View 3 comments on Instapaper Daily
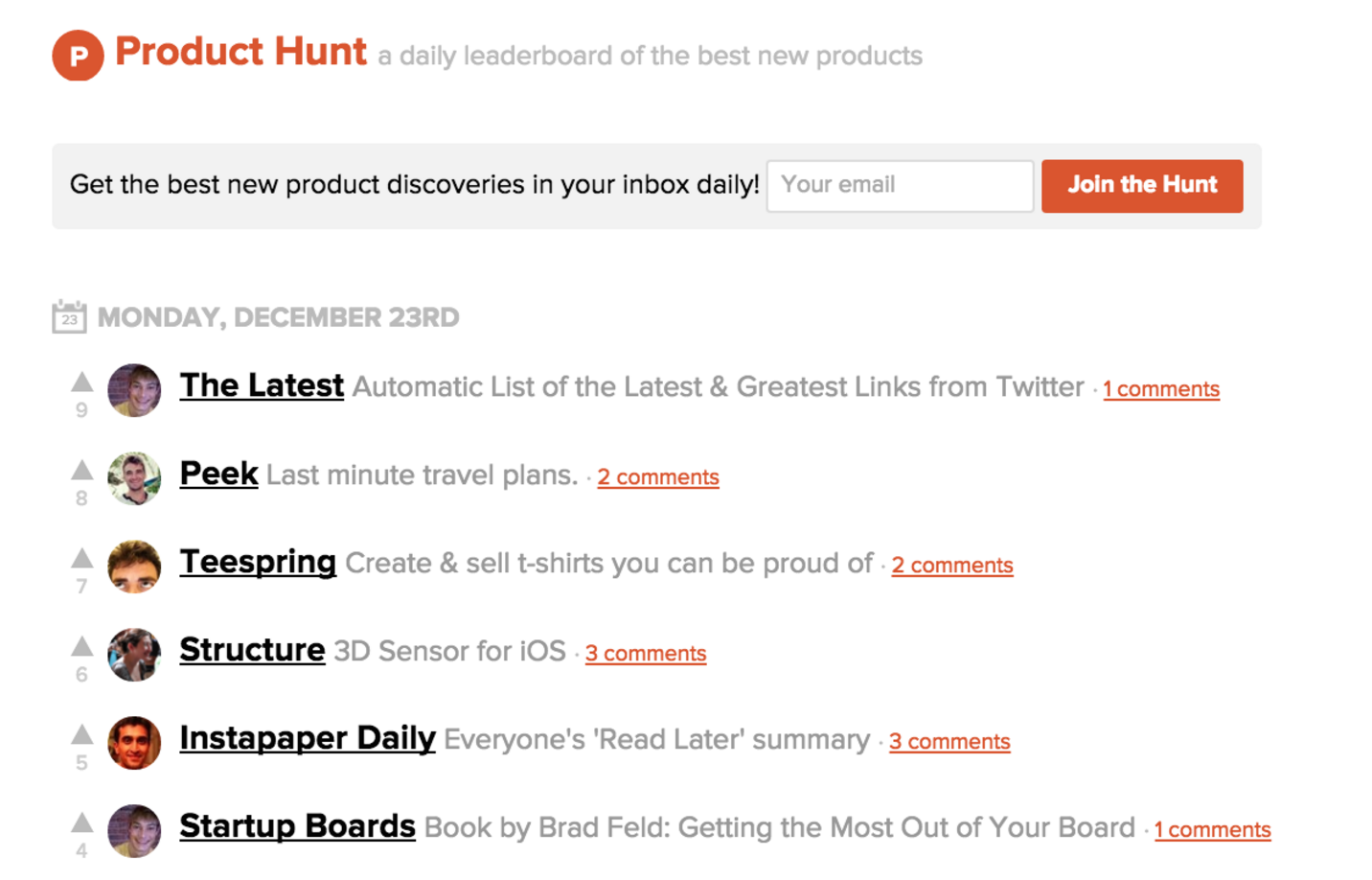The width and height of the screenshot is (1372, 880). click(949, 742)
